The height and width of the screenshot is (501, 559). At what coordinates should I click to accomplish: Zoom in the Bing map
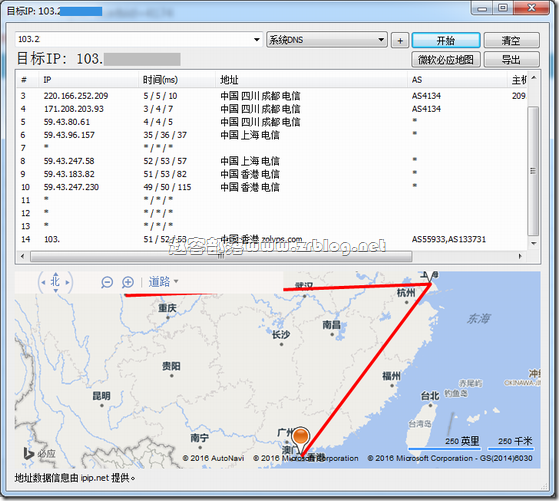(128, 282)
